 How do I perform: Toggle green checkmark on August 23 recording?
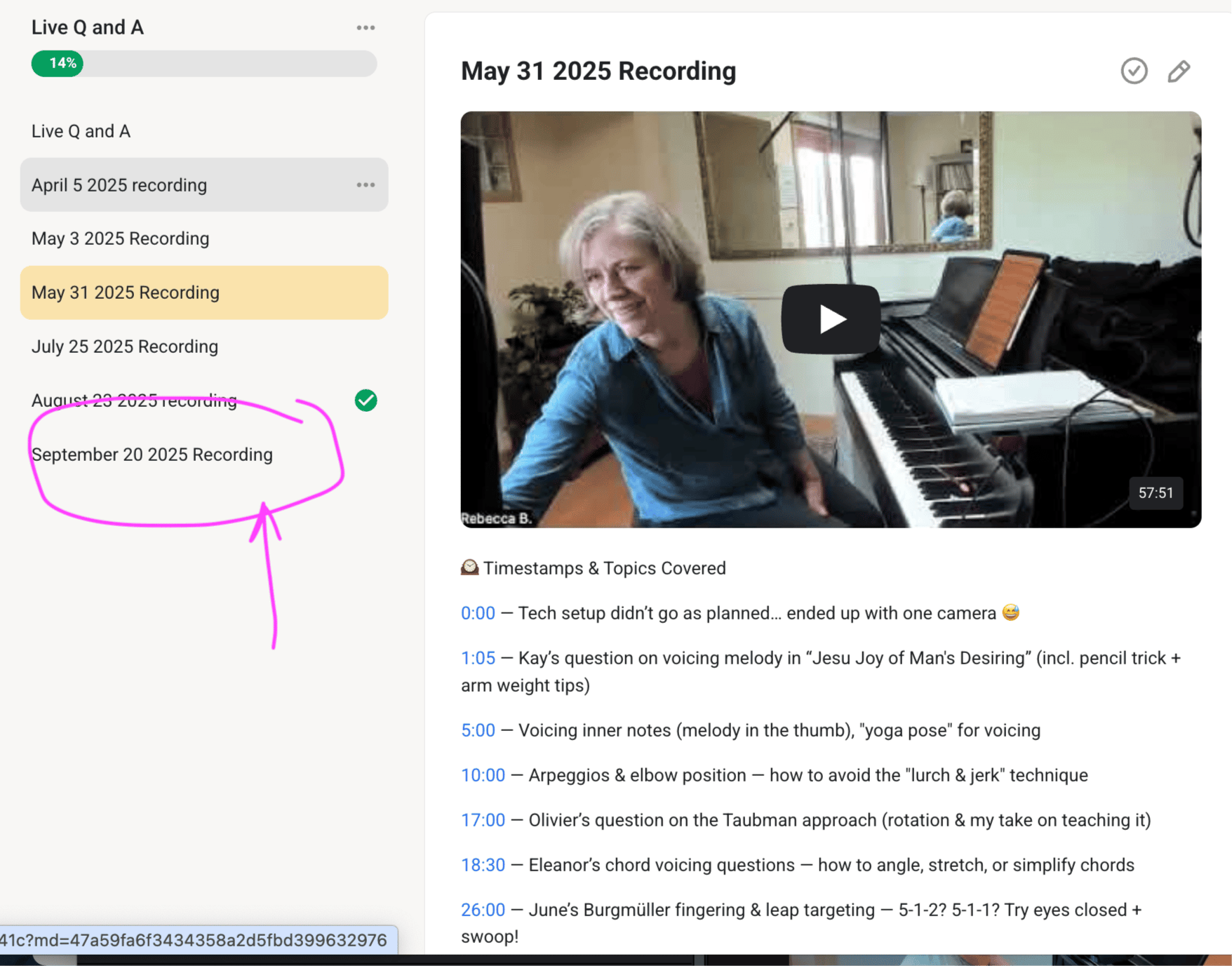366,400
